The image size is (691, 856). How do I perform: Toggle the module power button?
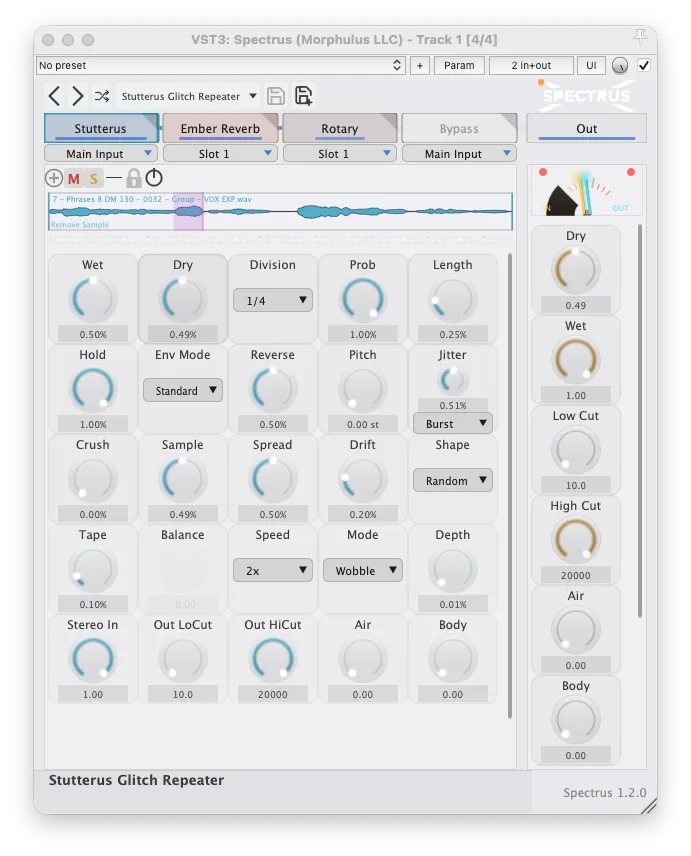(x=154, y=177)
